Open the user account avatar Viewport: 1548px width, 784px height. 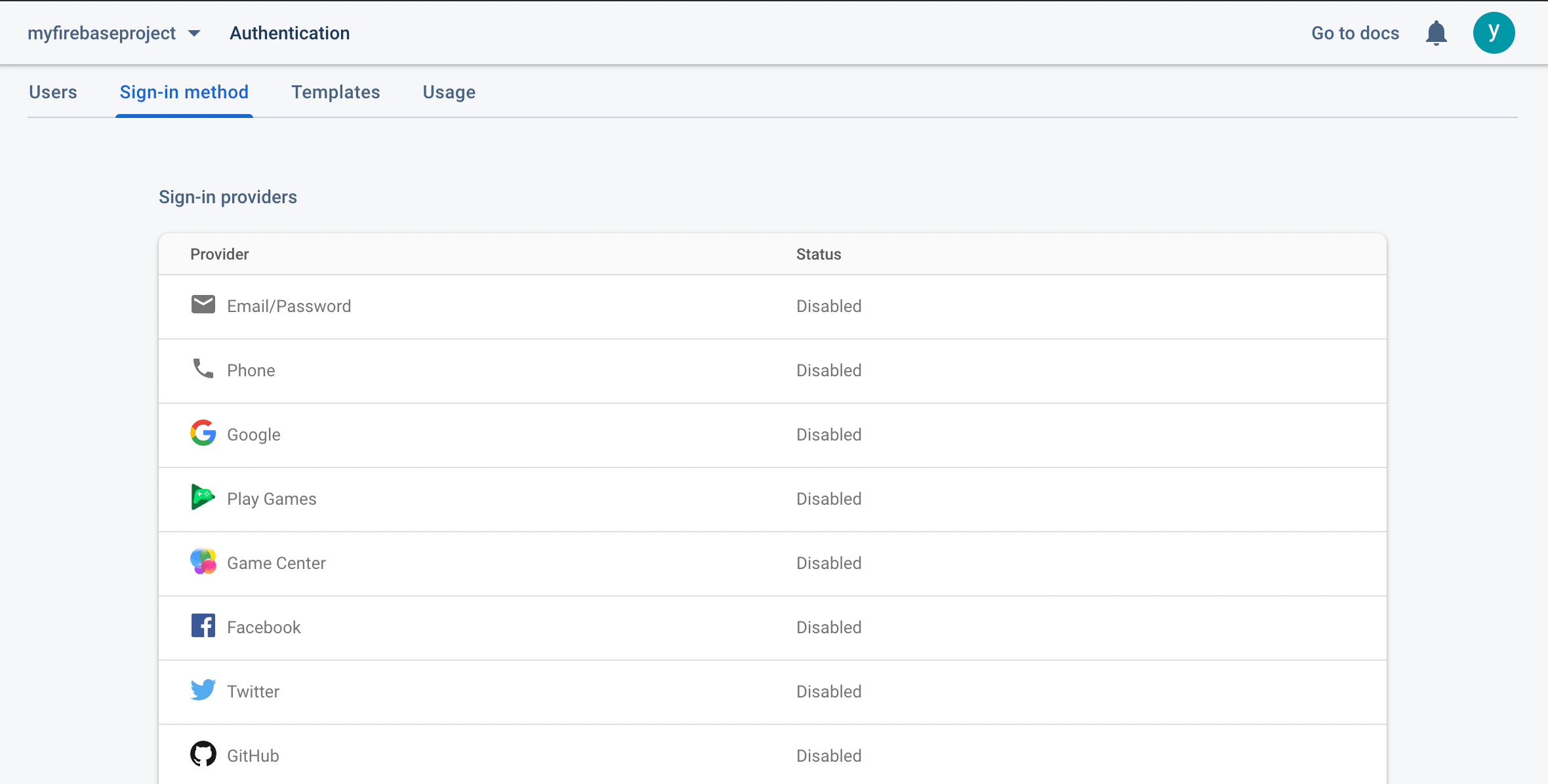tap(1494, 33)
